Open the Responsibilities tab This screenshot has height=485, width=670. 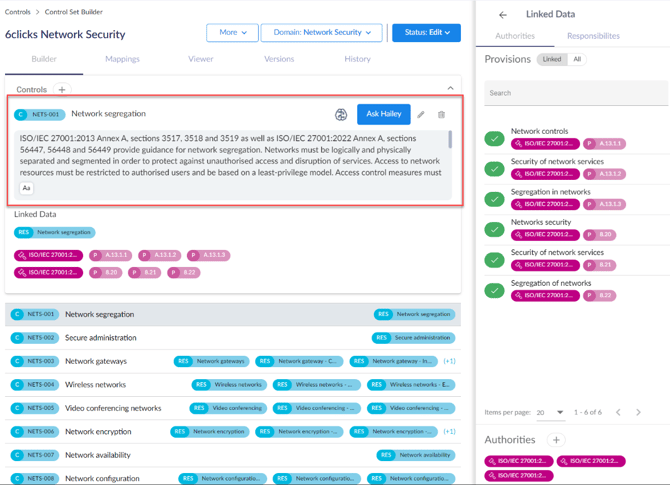[593, 36]
